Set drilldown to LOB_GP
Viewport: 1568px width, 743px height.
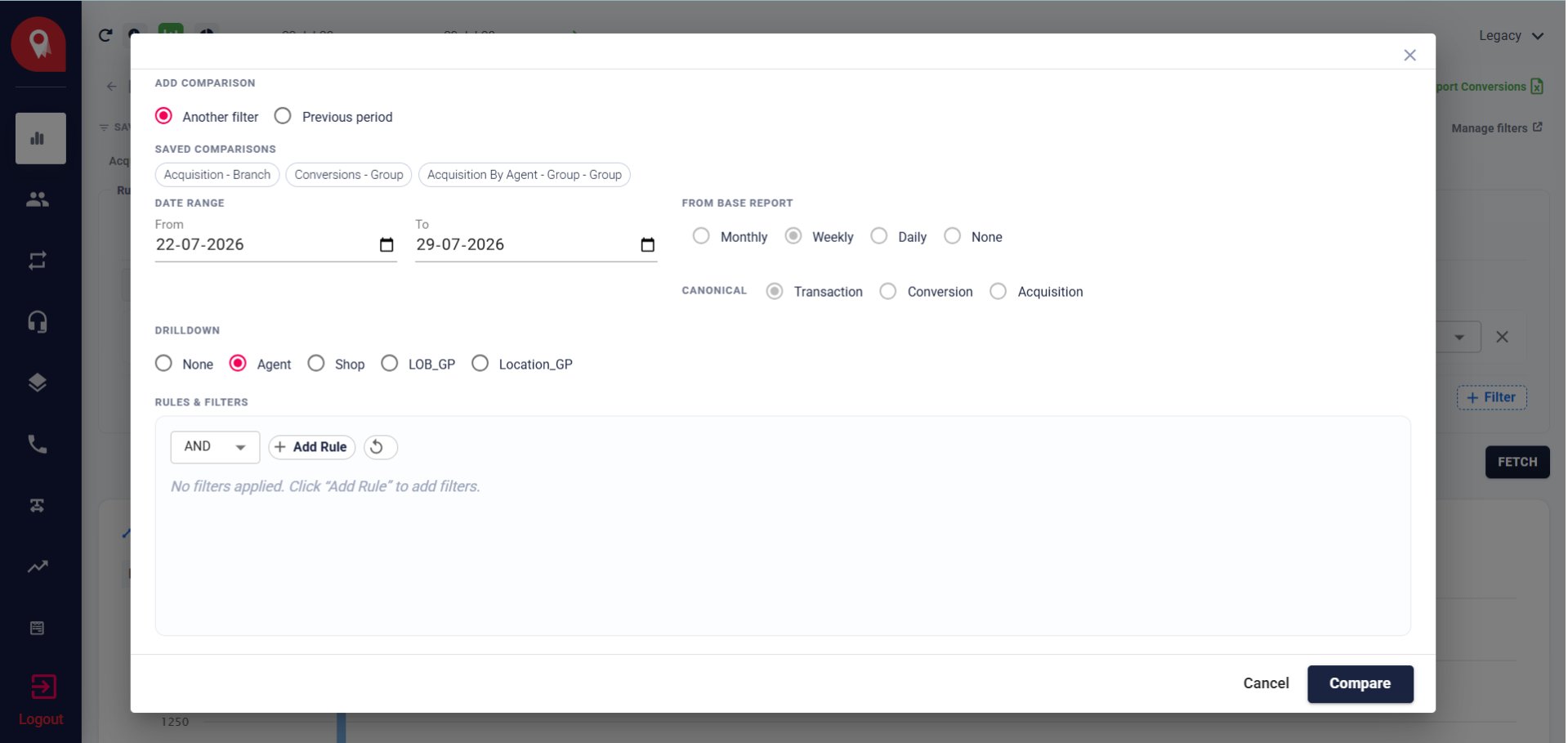[390, 363]
